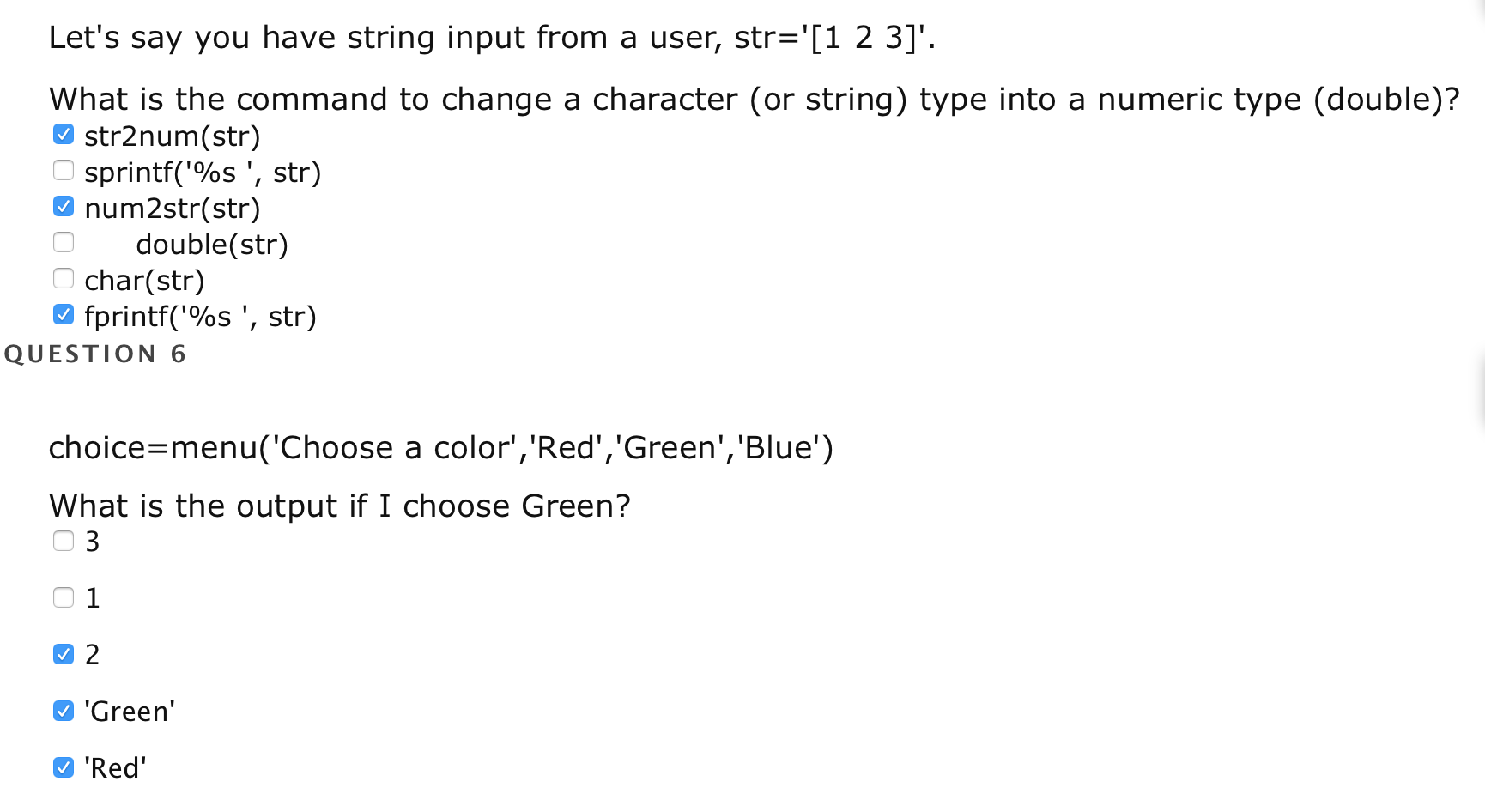Uncheck the checkbox for answer 2

click(x=64, y=654)
